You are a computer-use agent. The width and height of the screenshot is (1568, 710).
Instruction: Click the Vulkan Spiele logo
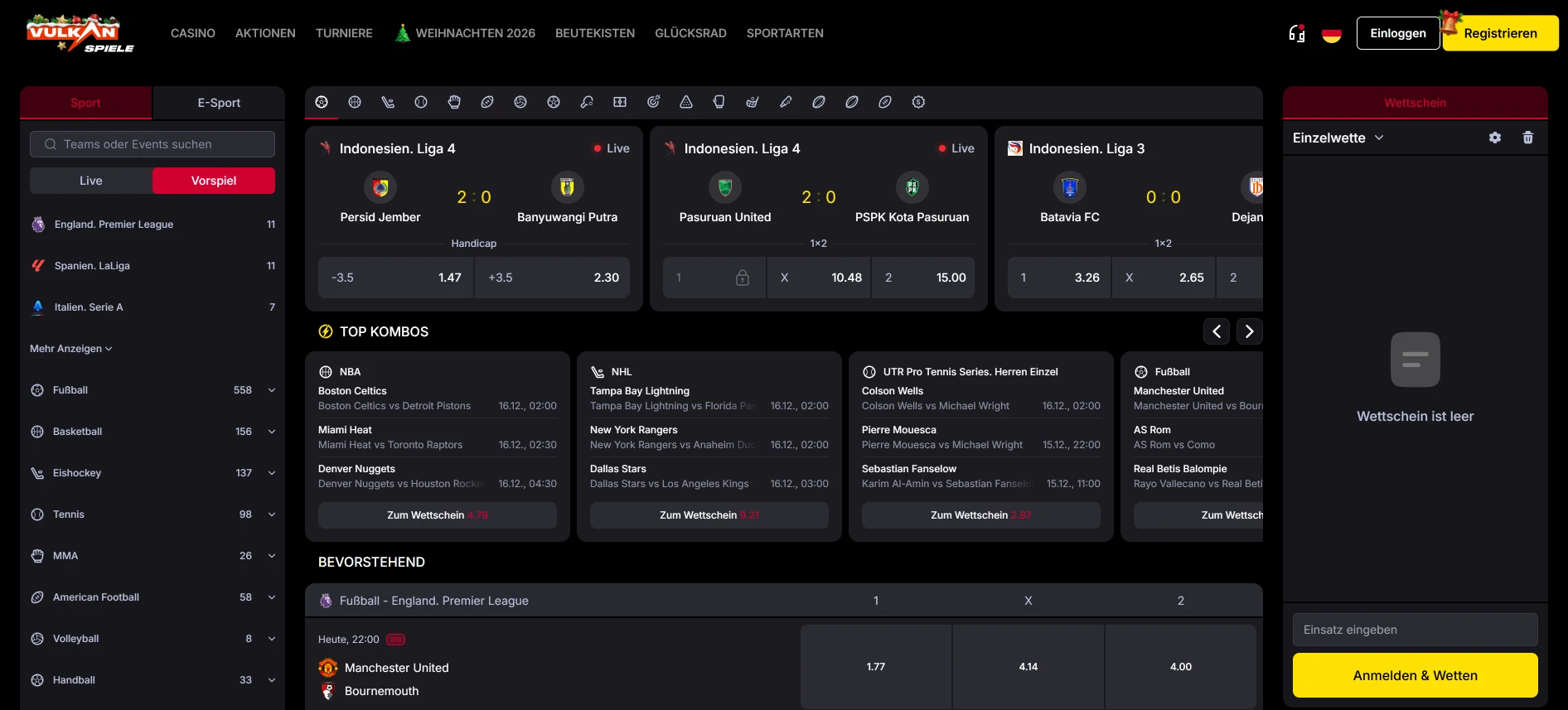(80, 34)
